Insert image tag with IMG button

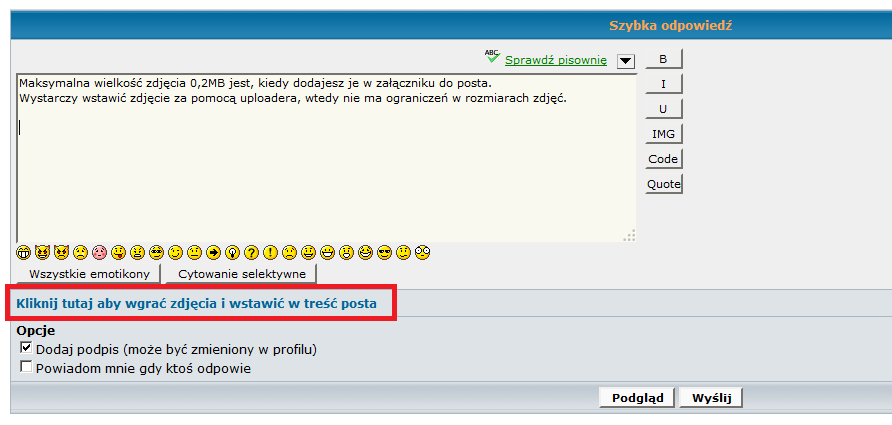(663, 134)
